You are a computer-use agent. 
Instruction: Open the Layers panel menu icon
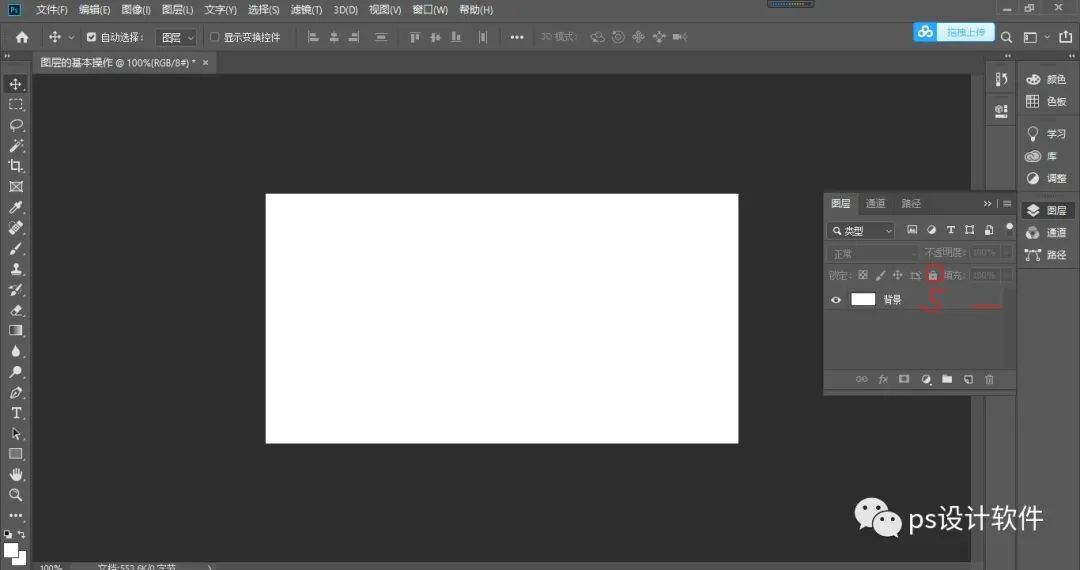coord(1007,204)
